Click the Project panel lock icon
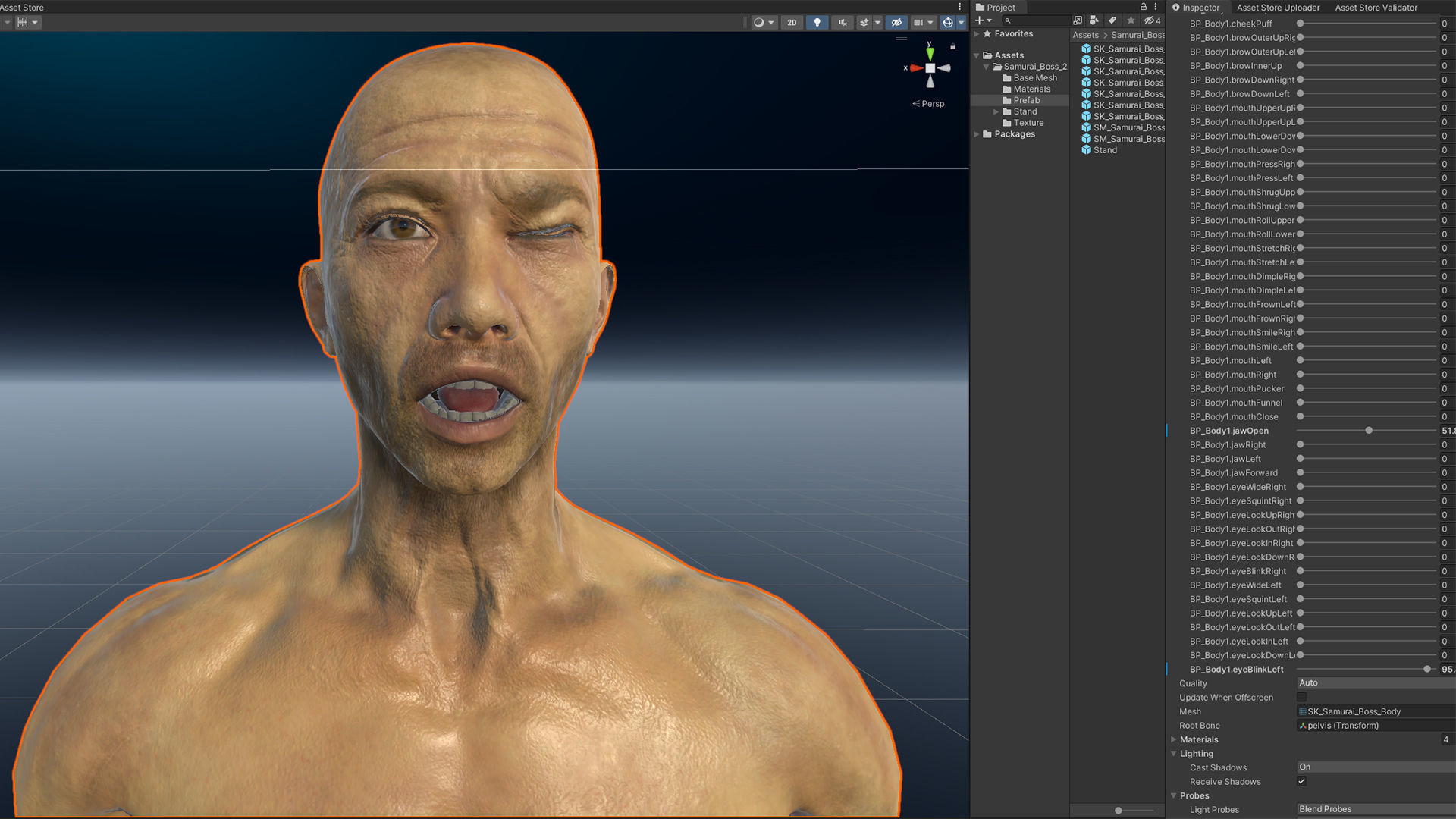 tap(1144, 7)
